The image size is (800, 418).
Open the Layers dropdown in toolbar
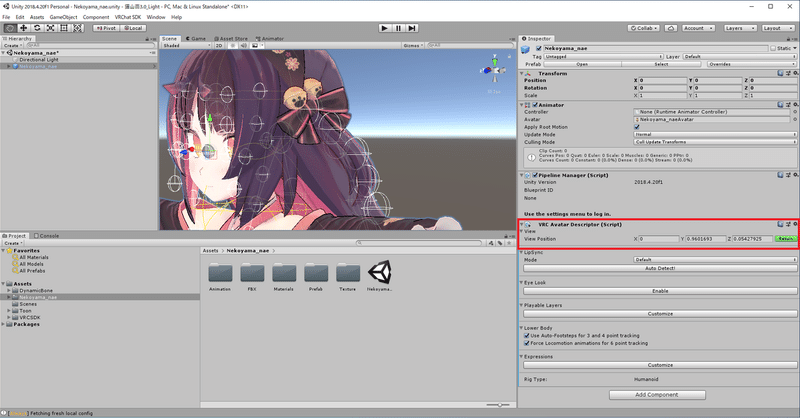(x=740, y=28)
